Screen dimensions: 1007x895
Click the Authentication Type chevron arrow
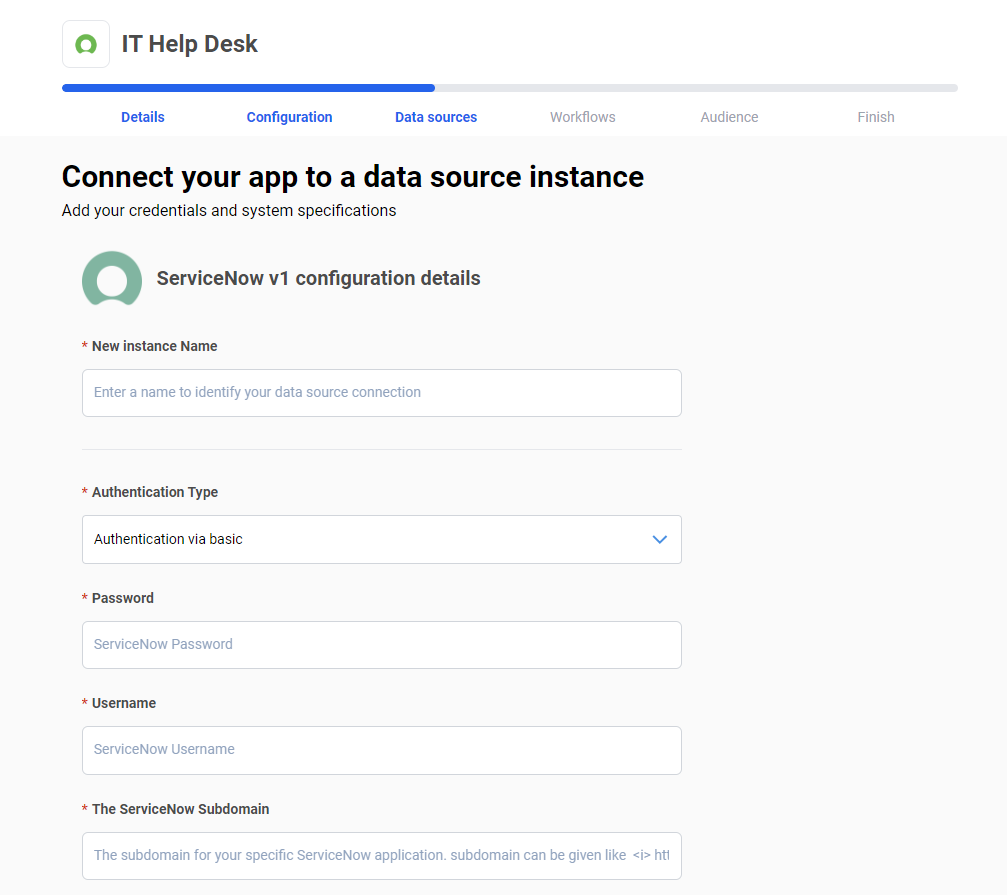(x=660, y=539)
